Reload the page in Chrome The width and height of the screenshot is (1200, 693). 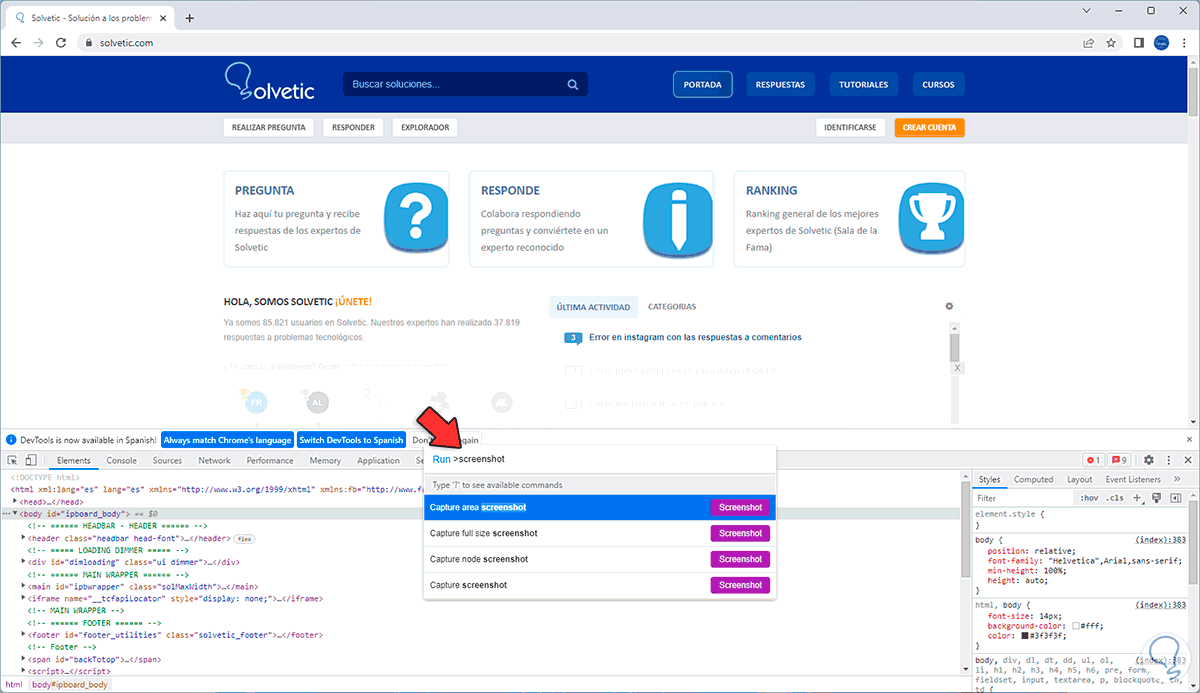click(61, 43)
